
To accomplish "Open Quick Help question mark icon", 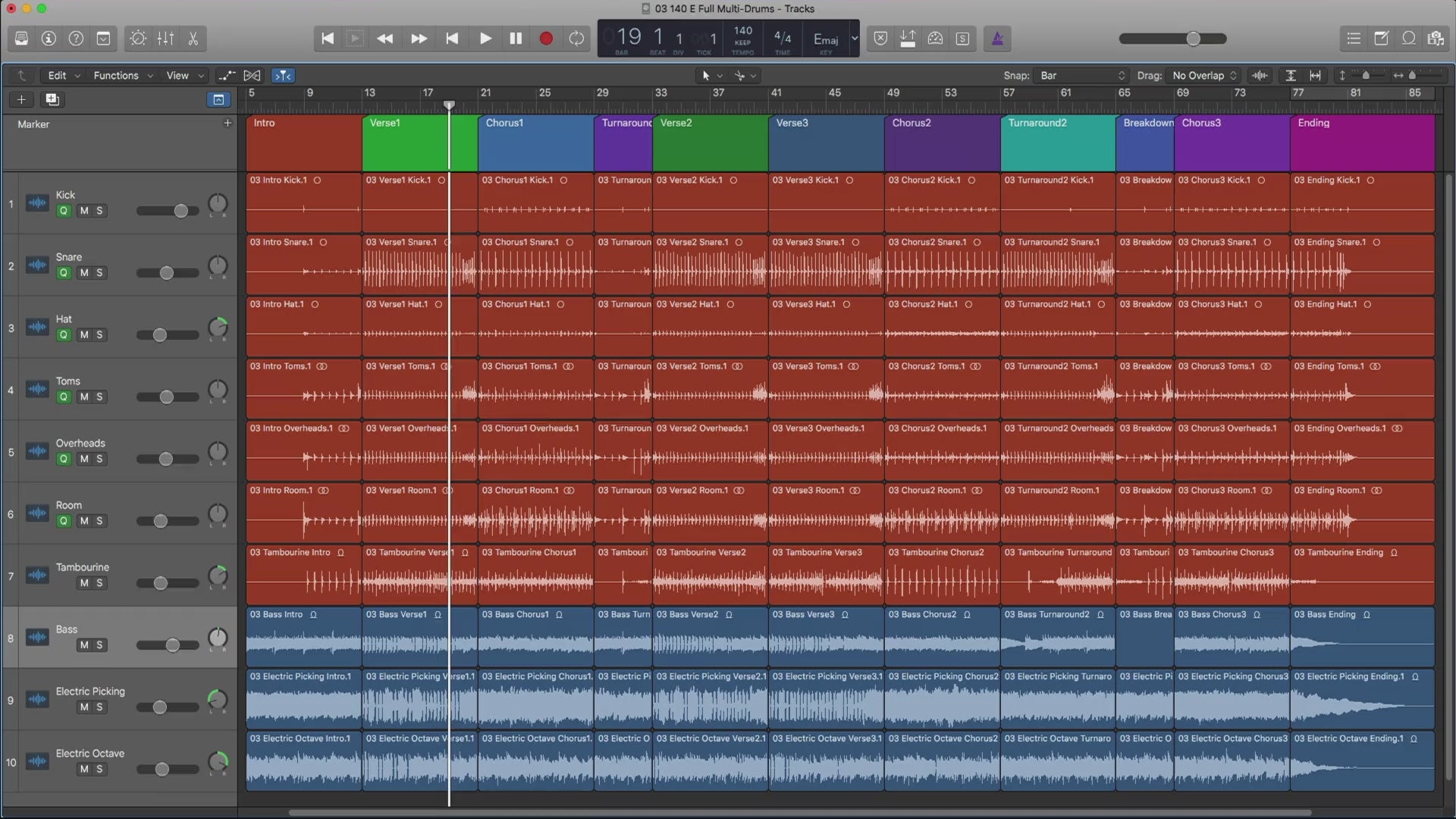I will tap(76, 38).
